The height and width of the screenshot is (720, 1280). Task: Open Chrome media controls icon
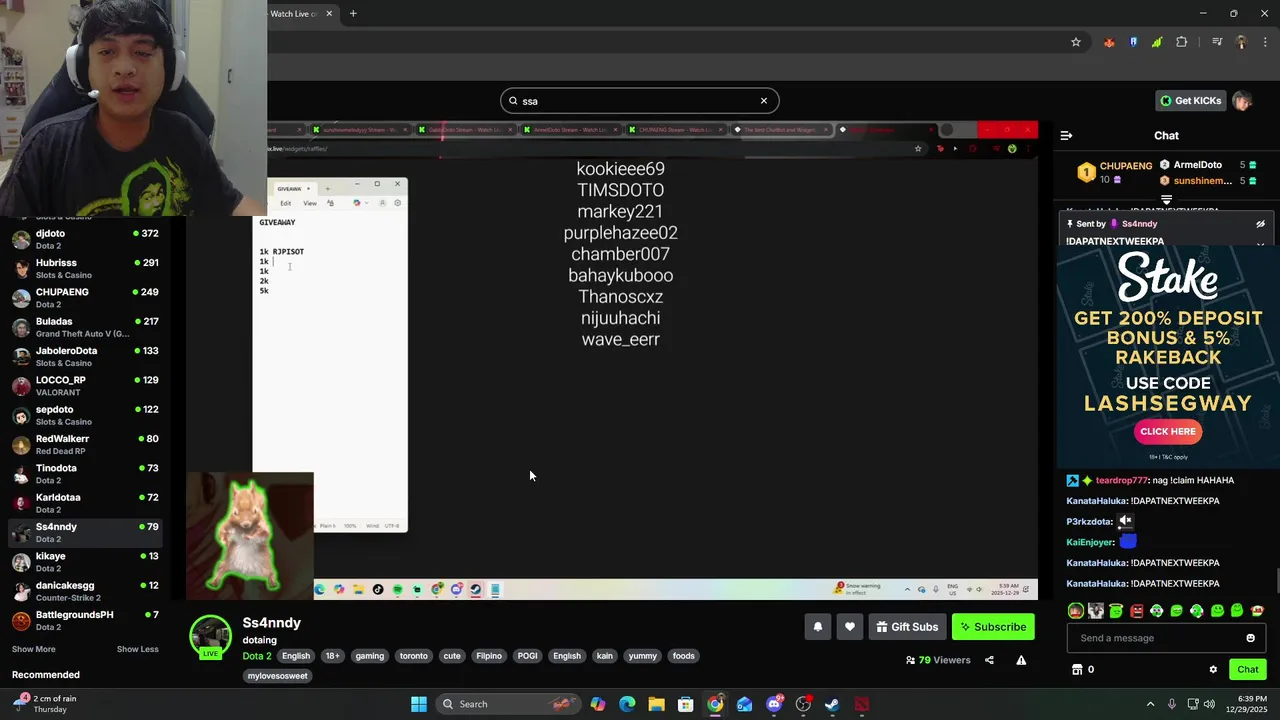[x=1217, y=42]
